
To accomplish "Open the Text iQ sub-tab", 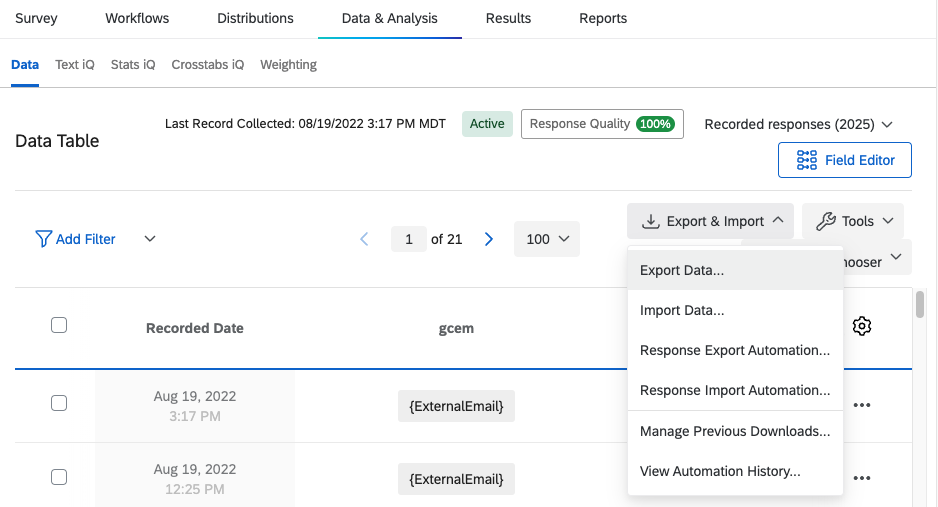I will tap(75, 65).
